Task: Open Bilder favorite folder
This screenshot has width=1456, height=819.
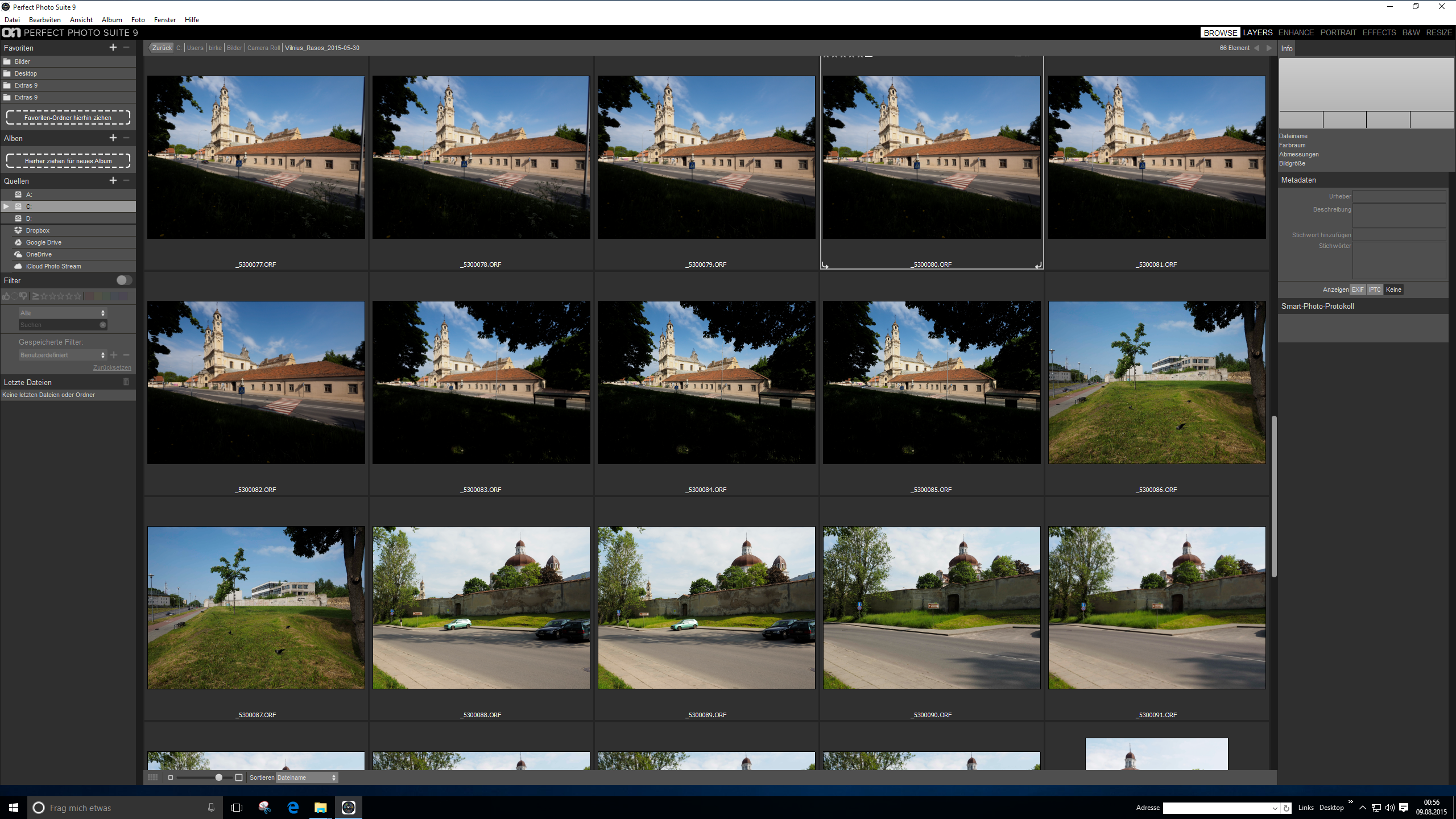Action: coord(68,61)
